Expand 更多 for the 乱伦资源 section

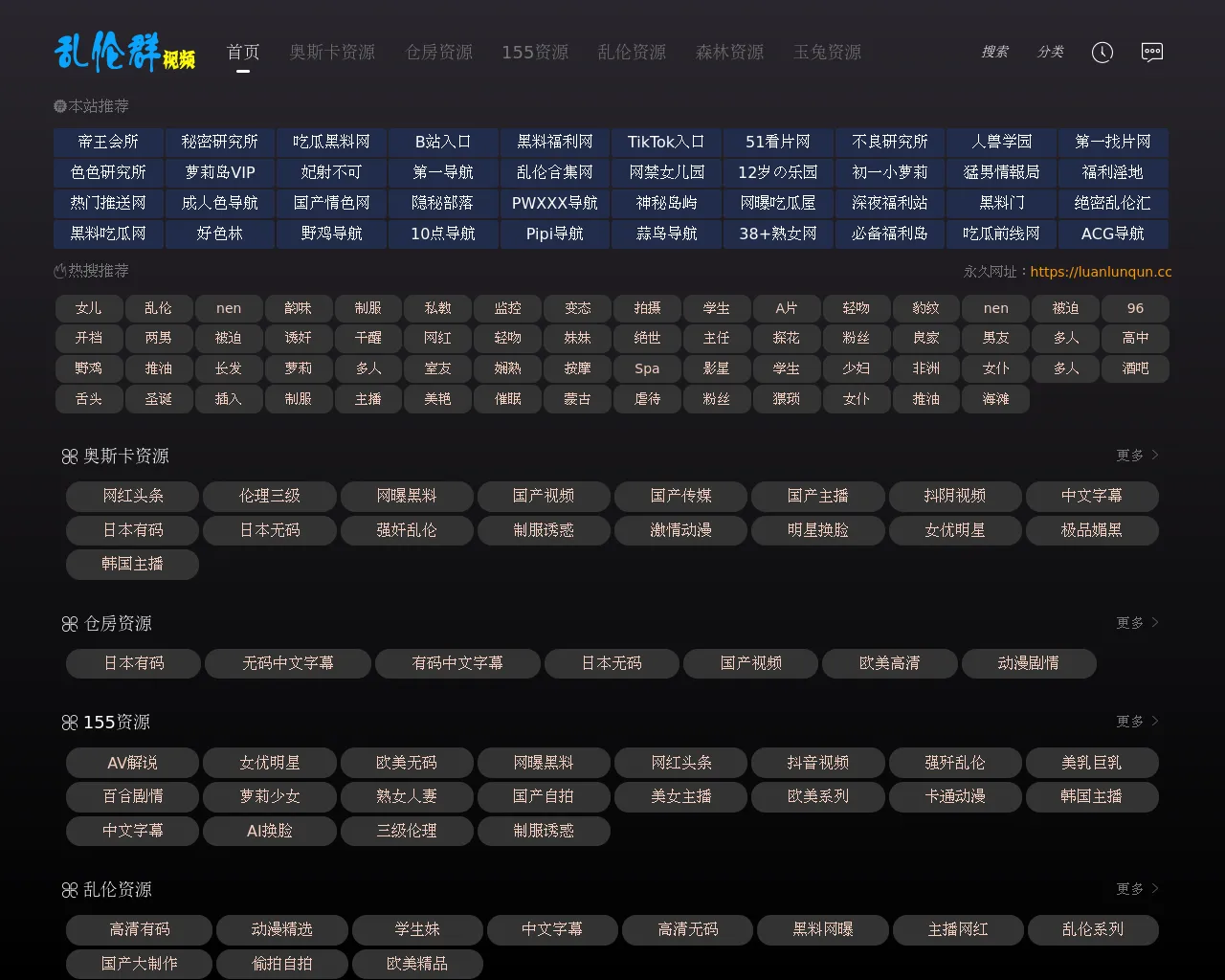[x=1137, y=889]
